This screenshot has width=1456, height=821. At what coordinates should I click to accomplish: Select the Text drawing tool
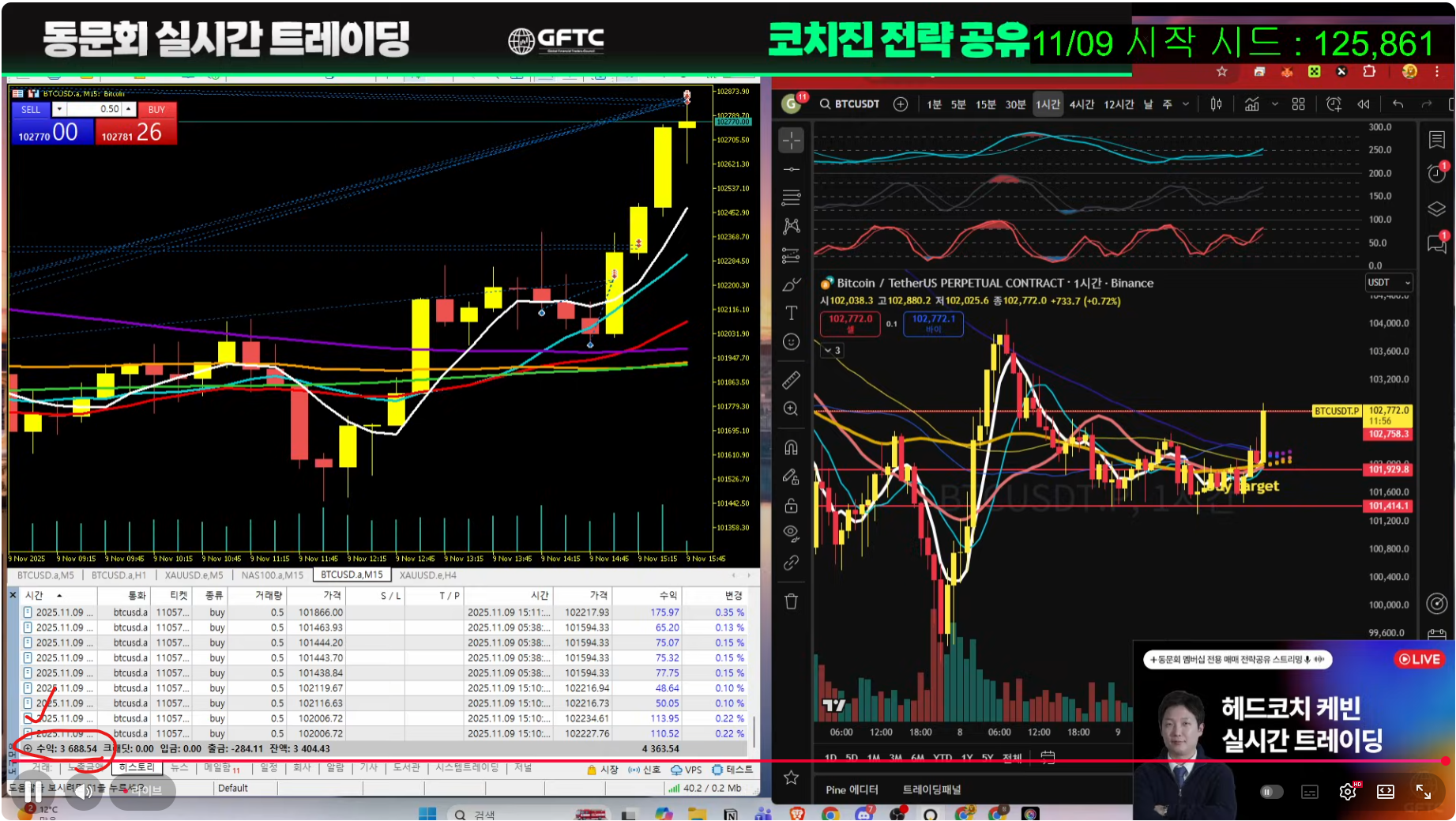tap(791, 313)
